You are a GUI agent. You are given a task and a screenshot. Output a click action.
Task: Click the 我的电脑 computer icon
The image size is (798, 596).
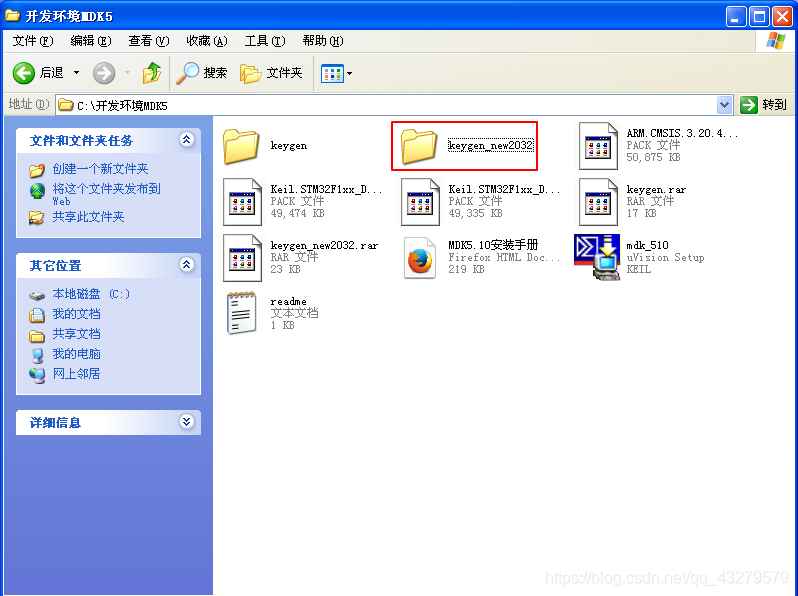click(37, 355)
